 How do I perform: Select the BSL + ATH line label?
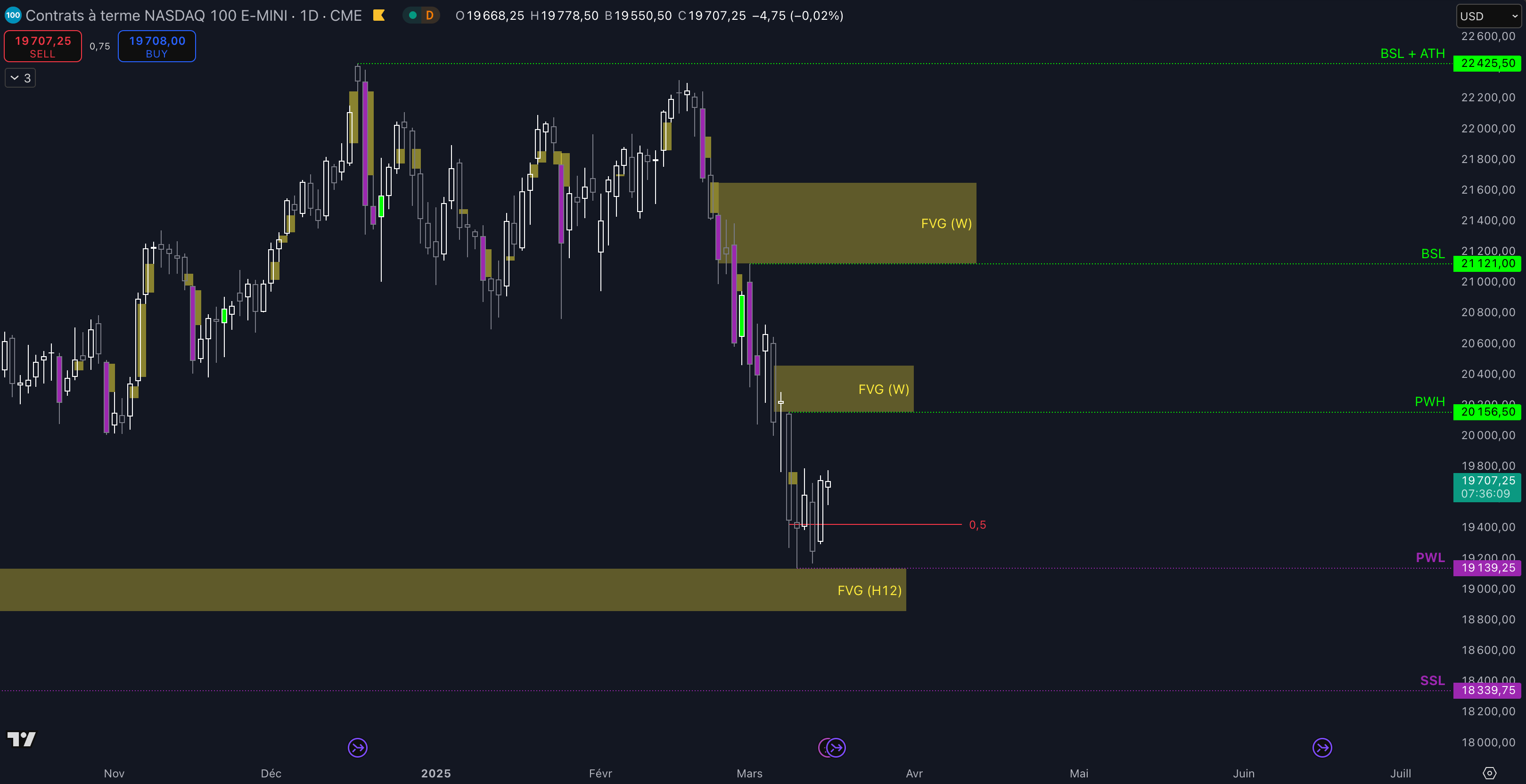pyautogui.click(x=1412, y=53)
